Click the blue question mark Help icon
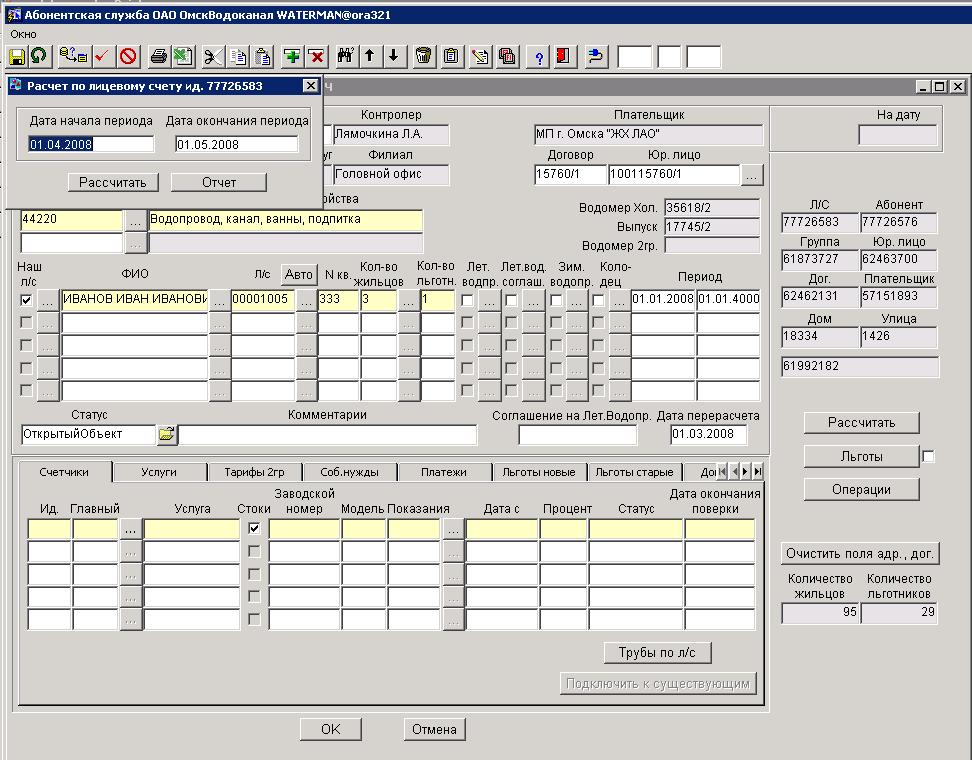 (540, 56)
